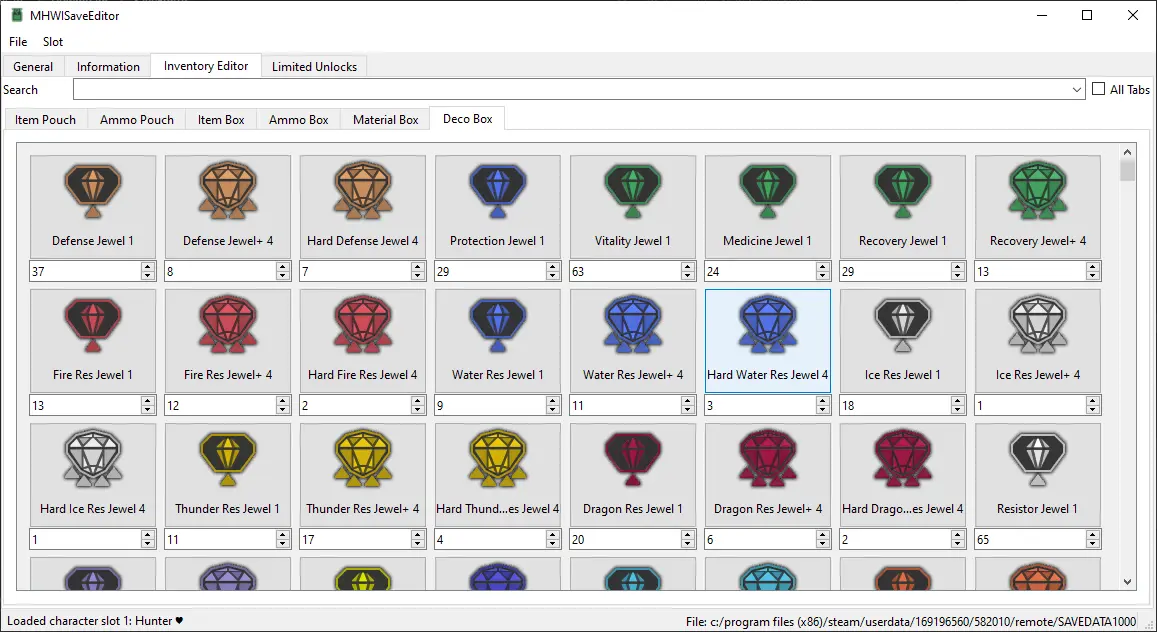This screenshot has width=1157, height=632.
Task: Open the Slot menu
Action: coord(52,41)
